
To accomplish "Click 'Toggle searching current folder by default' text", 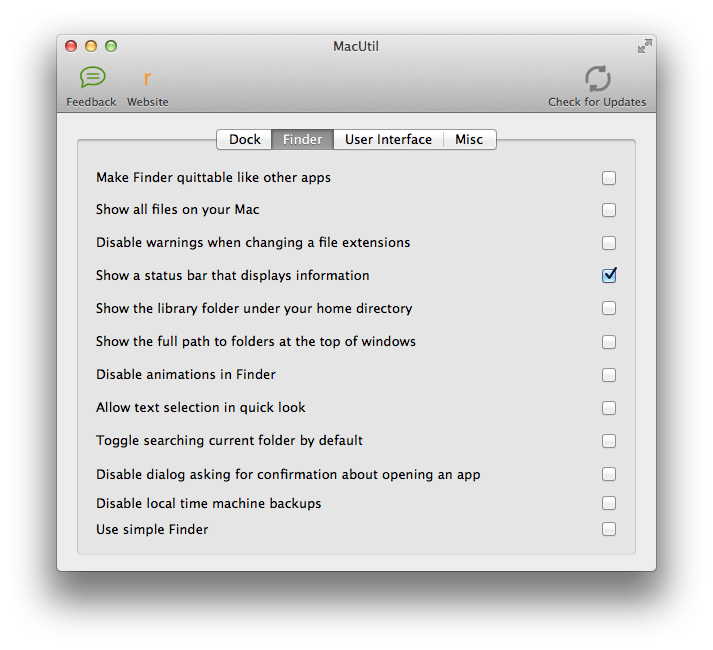I will pos(230,441).
